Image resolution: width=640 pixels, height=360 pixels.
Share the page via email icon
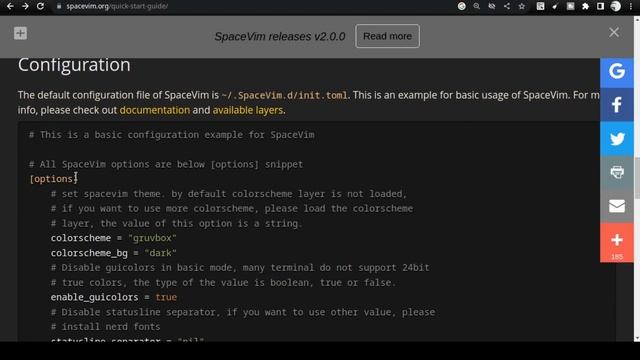pyautogui.click(x=617, y=206)
